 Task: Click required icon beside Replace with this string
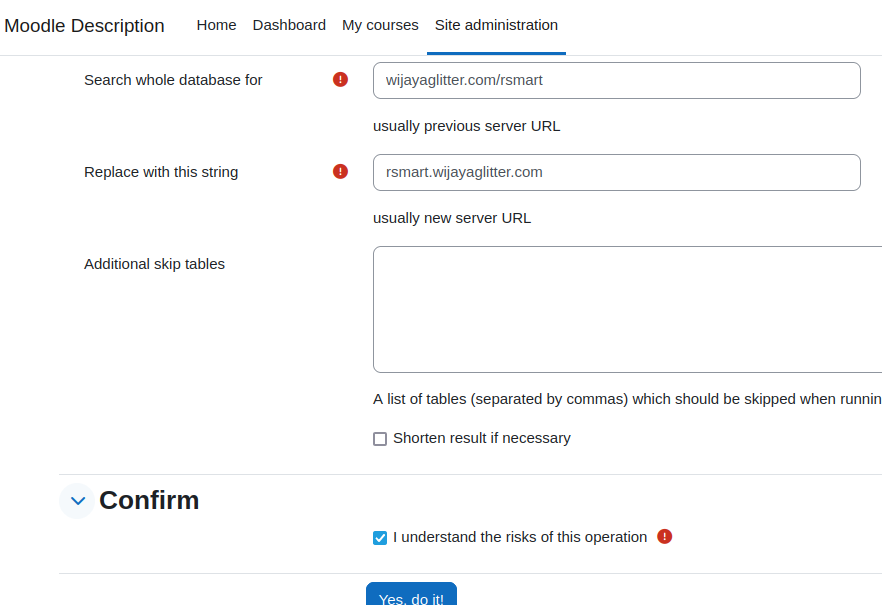(340, 171)
